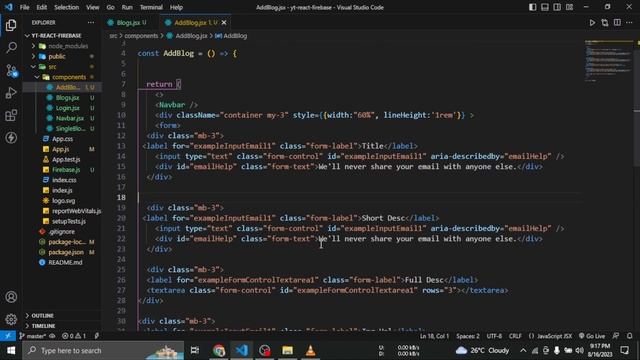Open the File menu
The height and width of the screenshot is (360, 640).
(24, 7)
